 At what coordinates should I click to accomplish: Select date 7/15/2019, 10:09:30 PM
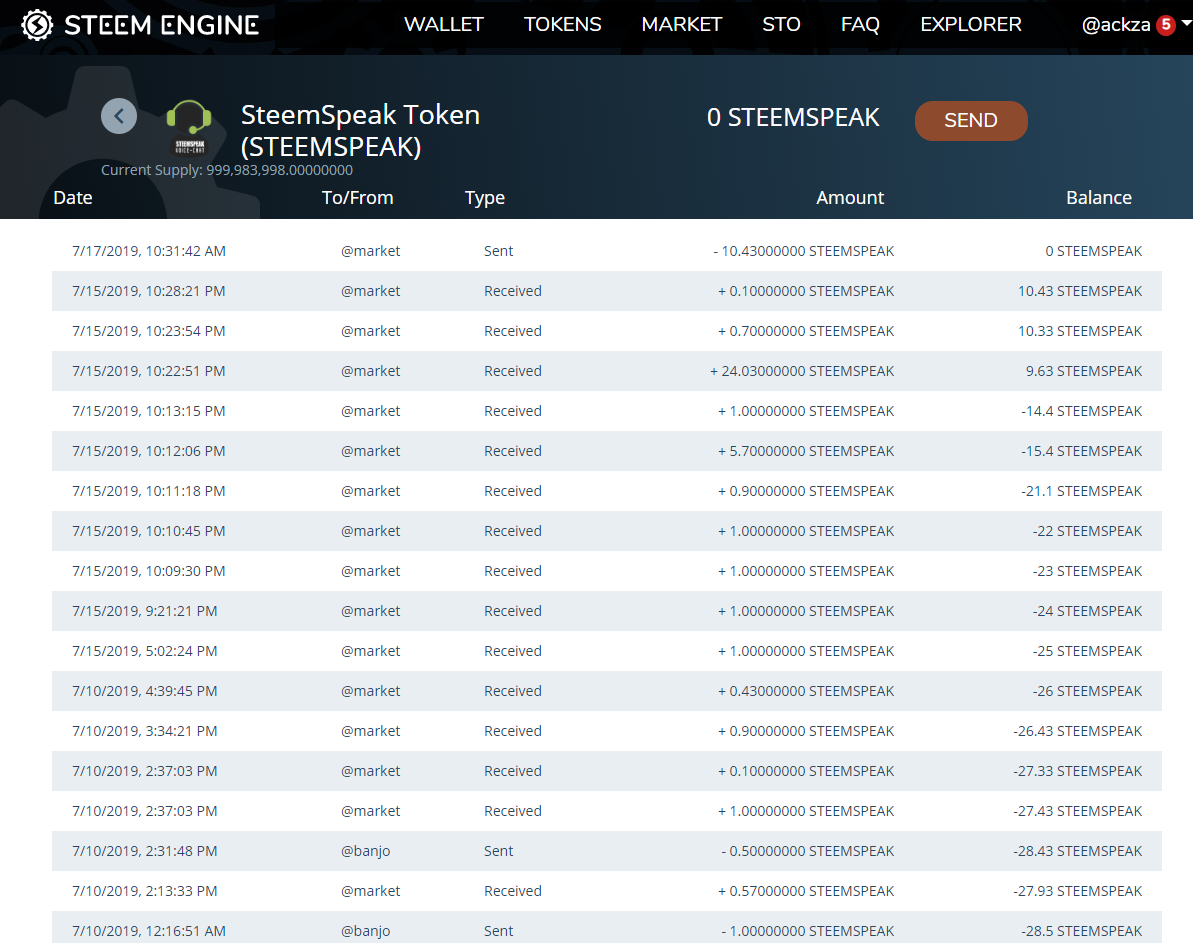click(x=149, y=571)
